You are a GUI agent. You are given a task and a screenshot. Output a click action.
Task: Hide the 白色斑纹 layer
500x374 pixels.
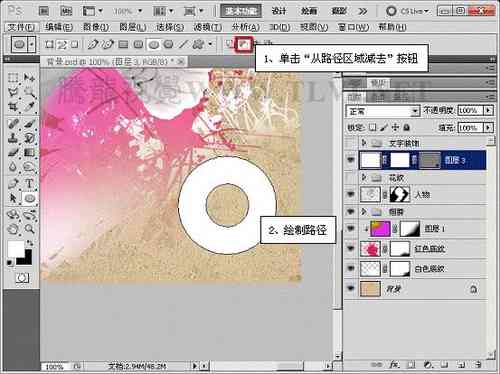350,268
